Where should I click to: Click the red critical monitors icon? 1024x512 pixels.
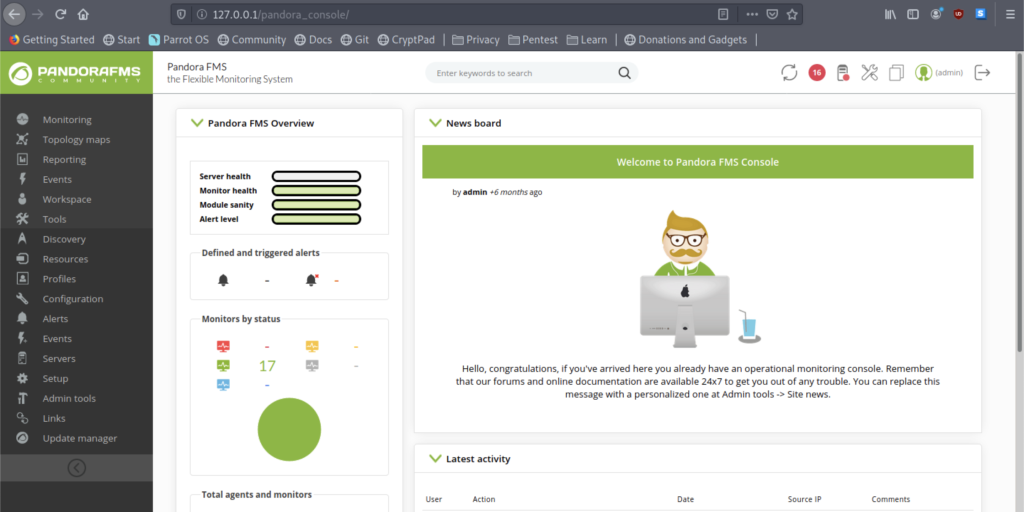223,346
